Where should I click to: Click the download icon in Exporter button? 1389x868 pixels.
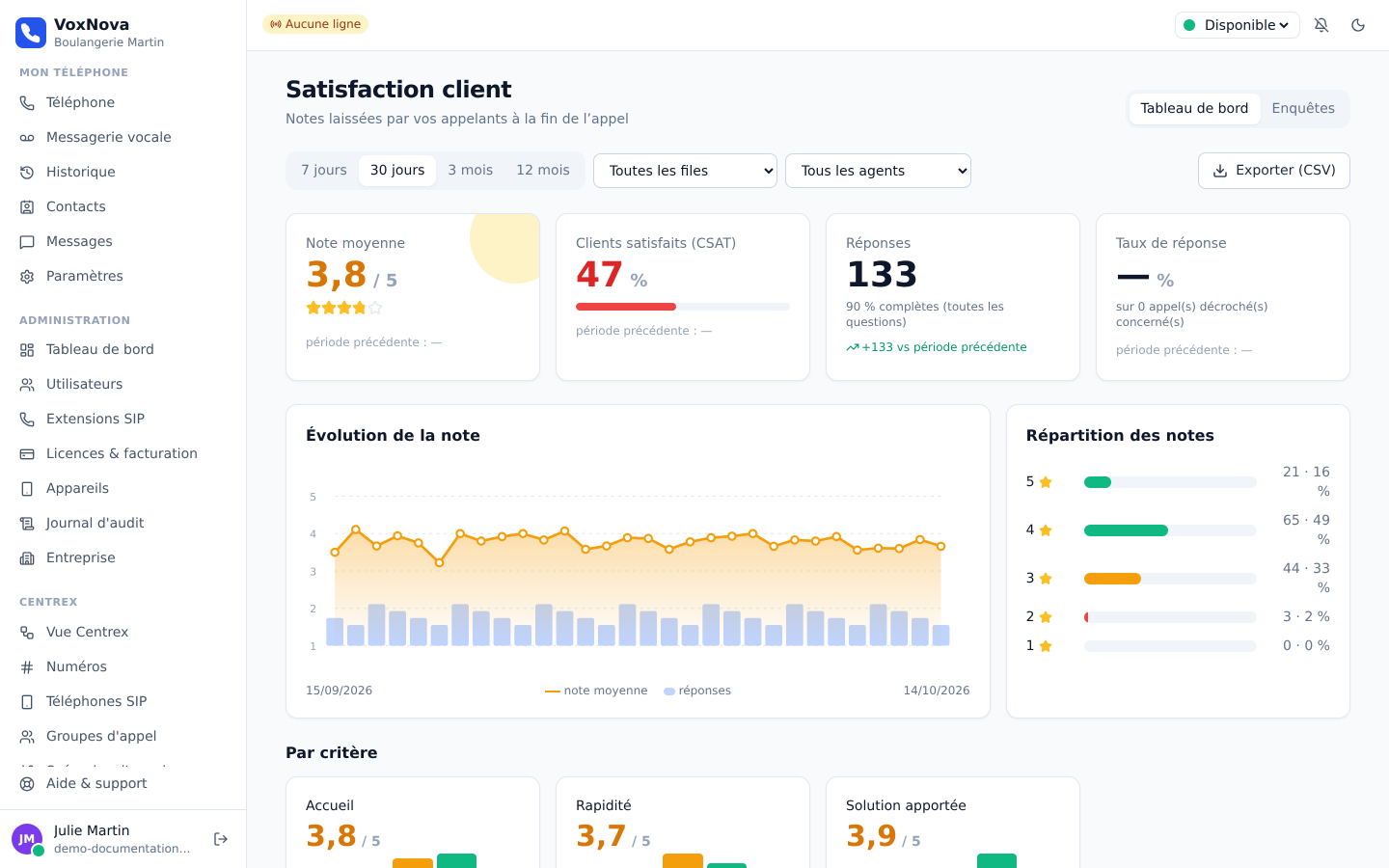coord(1220,171)
